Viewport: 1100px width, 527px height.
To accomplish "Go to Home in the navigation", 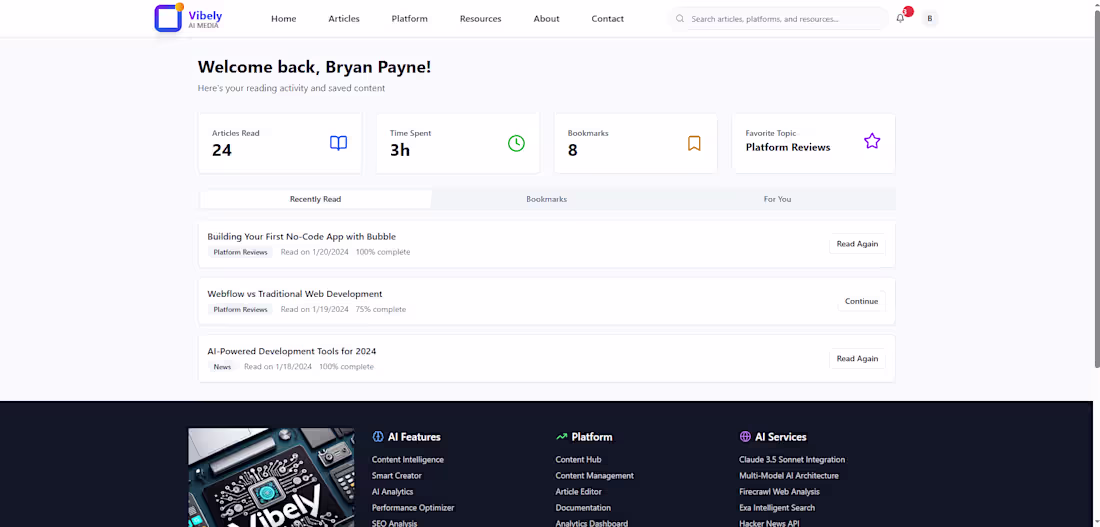I will pos(283,19).
